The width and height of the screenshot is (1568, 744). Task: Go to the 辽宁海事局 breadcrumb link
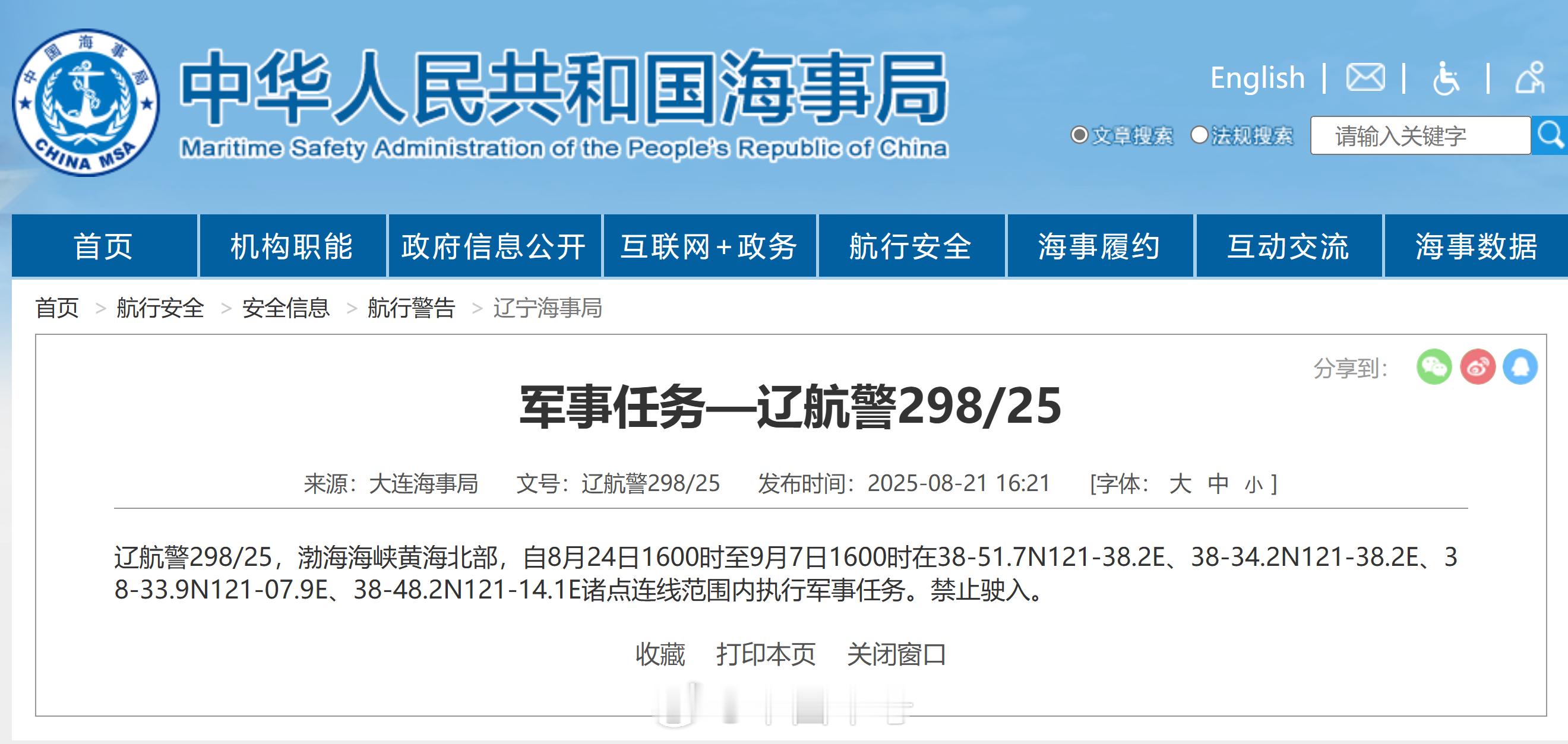tap(548, 308)
